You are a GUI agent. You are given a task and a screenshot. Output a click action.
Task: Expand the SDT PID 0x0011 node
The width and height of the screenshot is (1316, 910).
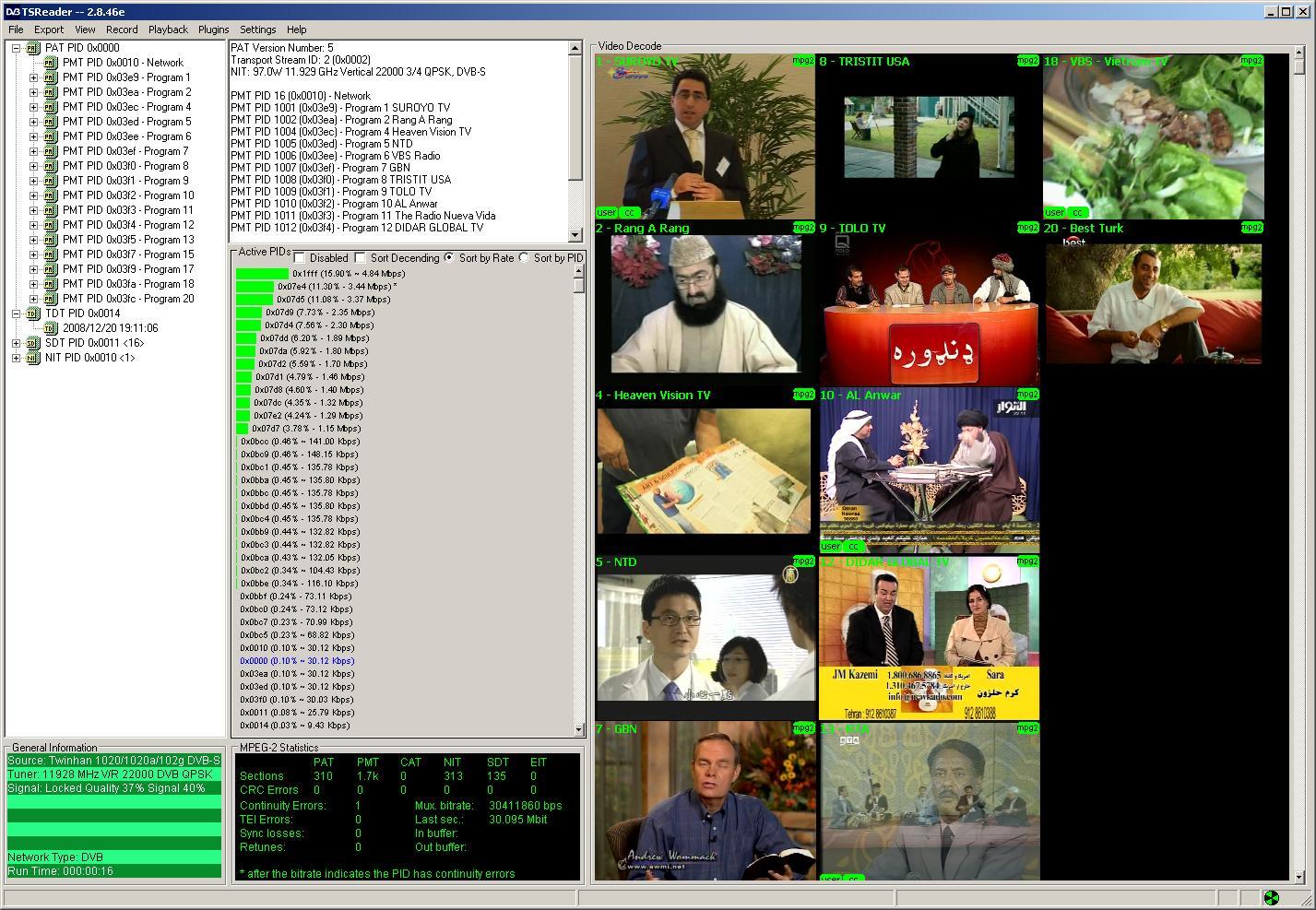click(16, 343)
